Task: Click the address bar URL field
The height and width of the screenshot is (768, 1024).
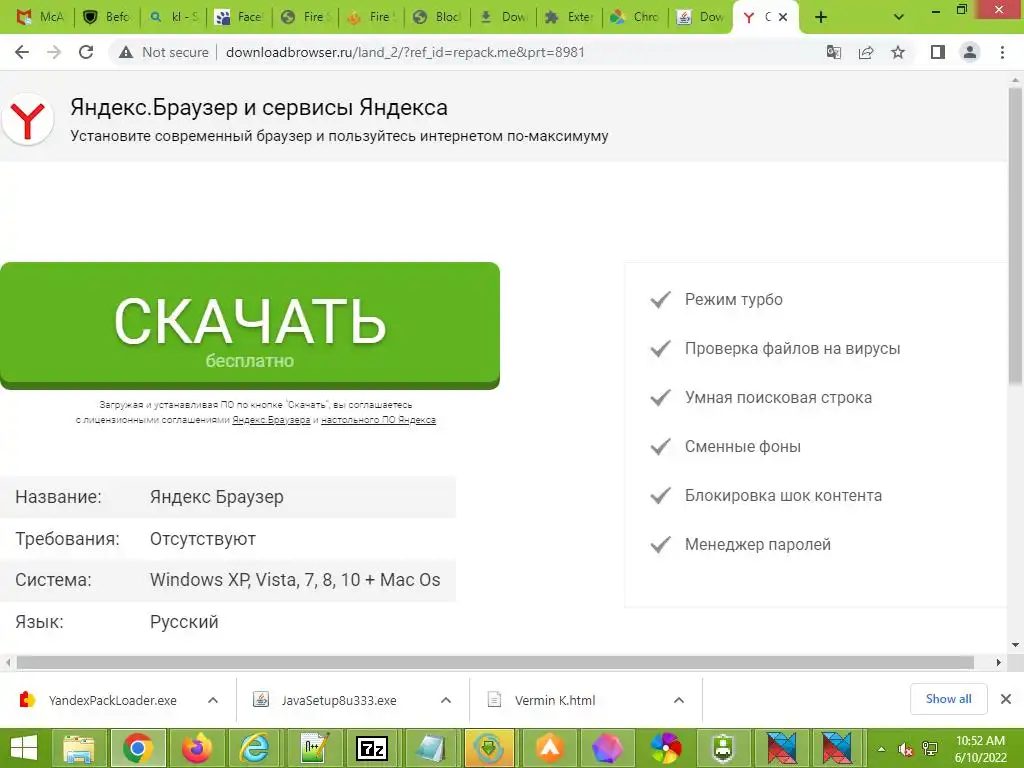Action: click(x=405, y=52)
